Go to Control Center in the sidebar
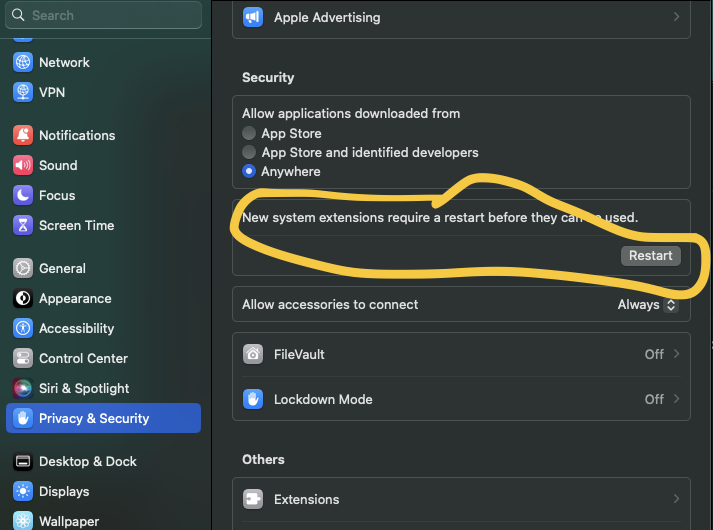The image size is (713, 530). pos(83,358)
